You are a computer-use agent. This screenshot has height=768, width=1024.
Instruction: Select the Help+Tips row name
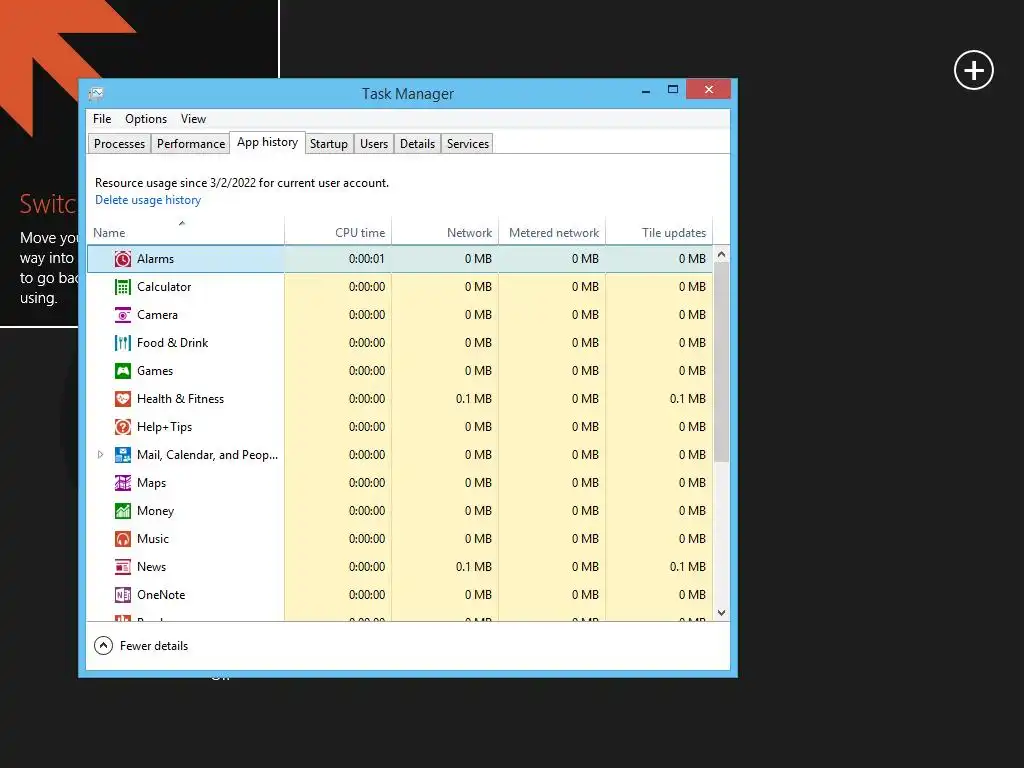[x=165, y=427]
